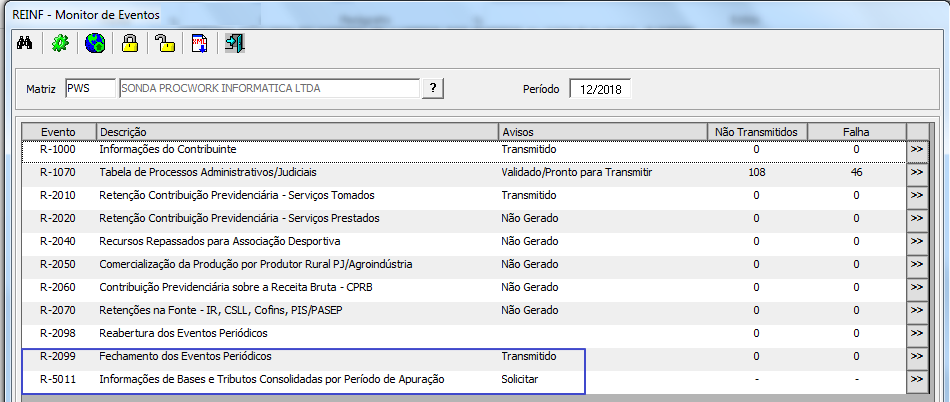Click the globe transmit icon
The height and width of the screenshot is (402, 950).
coord(95,44)
